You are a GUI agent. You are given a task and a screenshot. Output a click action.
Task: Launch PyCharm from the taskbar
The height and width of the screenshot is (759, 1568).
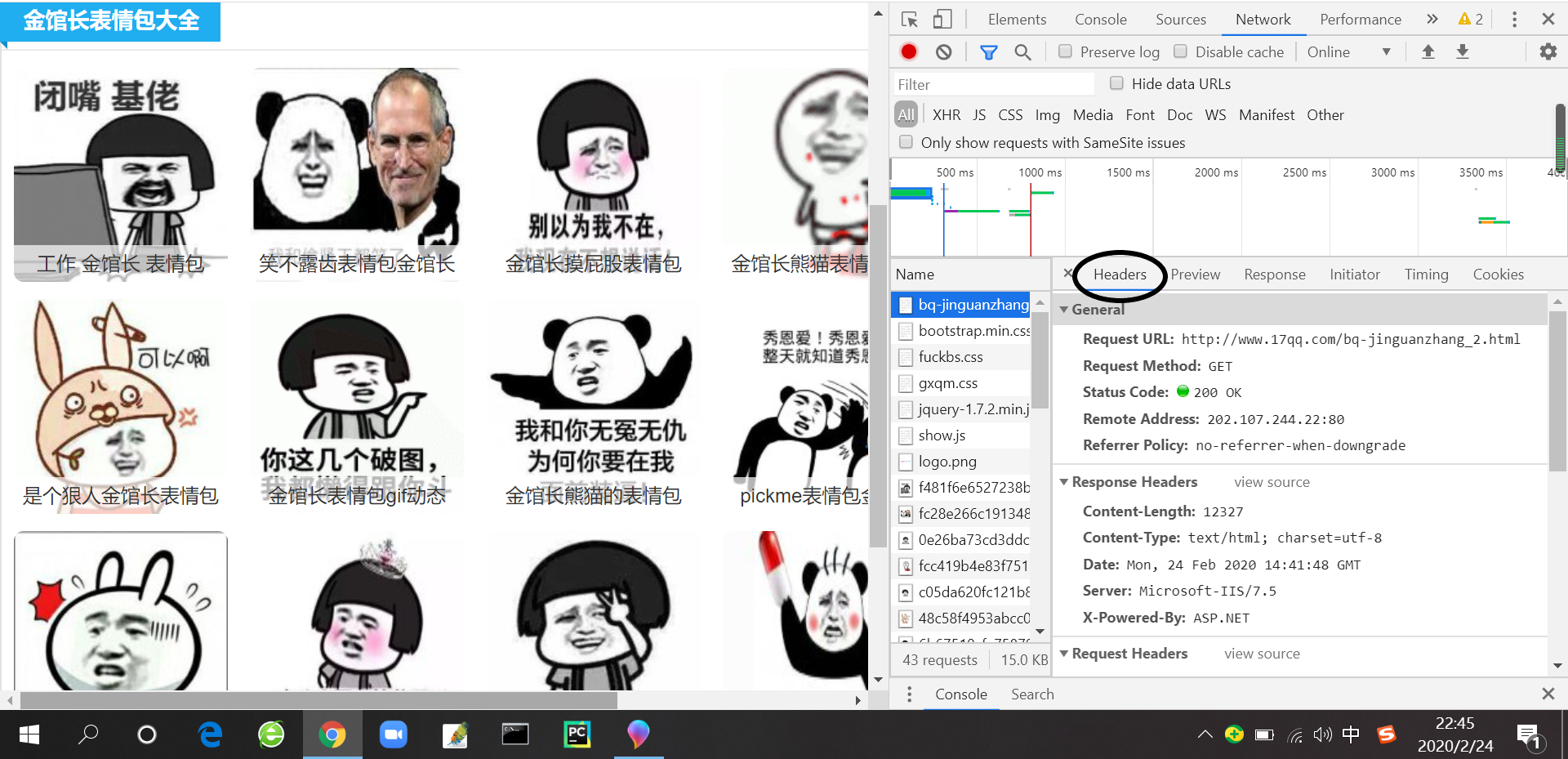tap(577, 734)
